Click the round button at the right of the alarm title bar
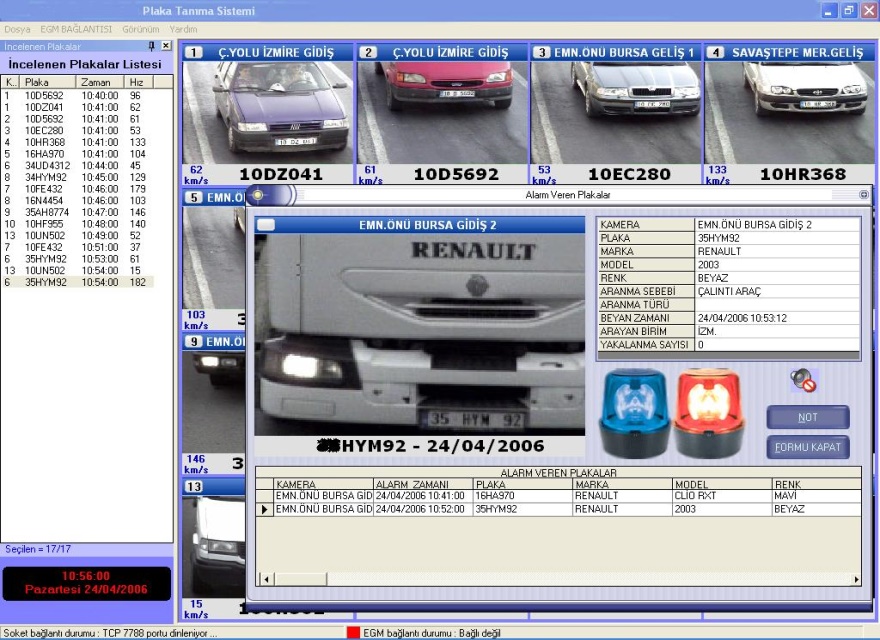 point(864,195)
